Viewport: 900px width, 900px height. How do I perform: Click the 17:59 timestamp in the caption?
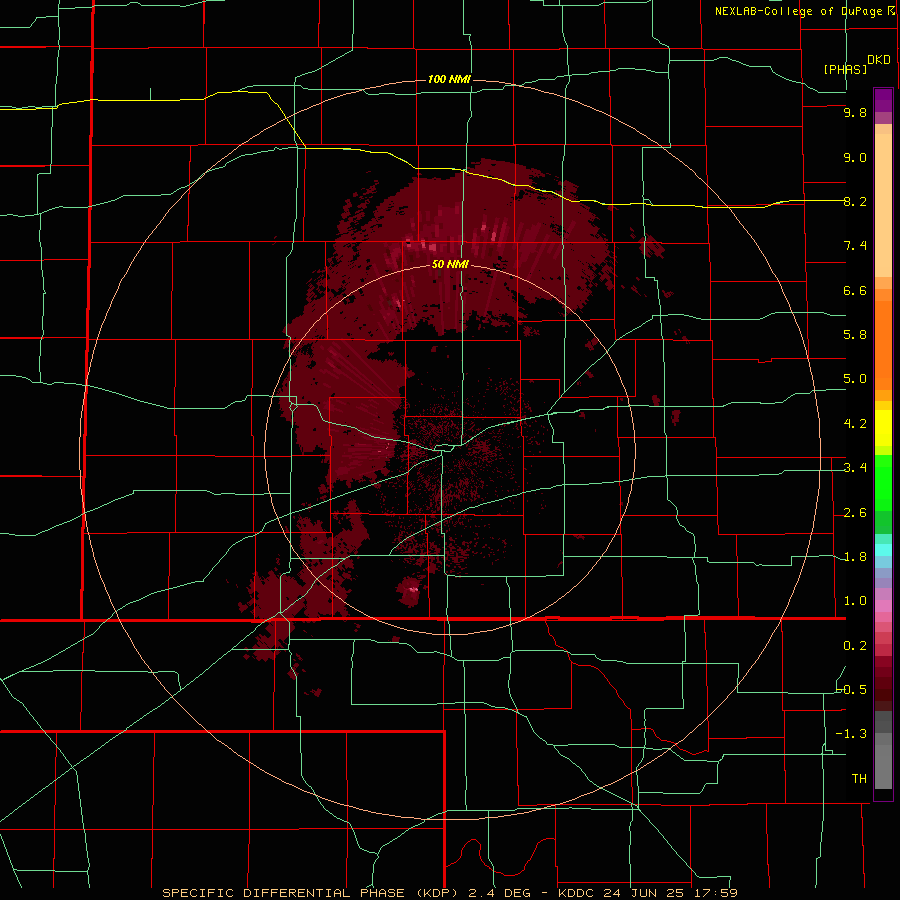[x=715, y=893]
